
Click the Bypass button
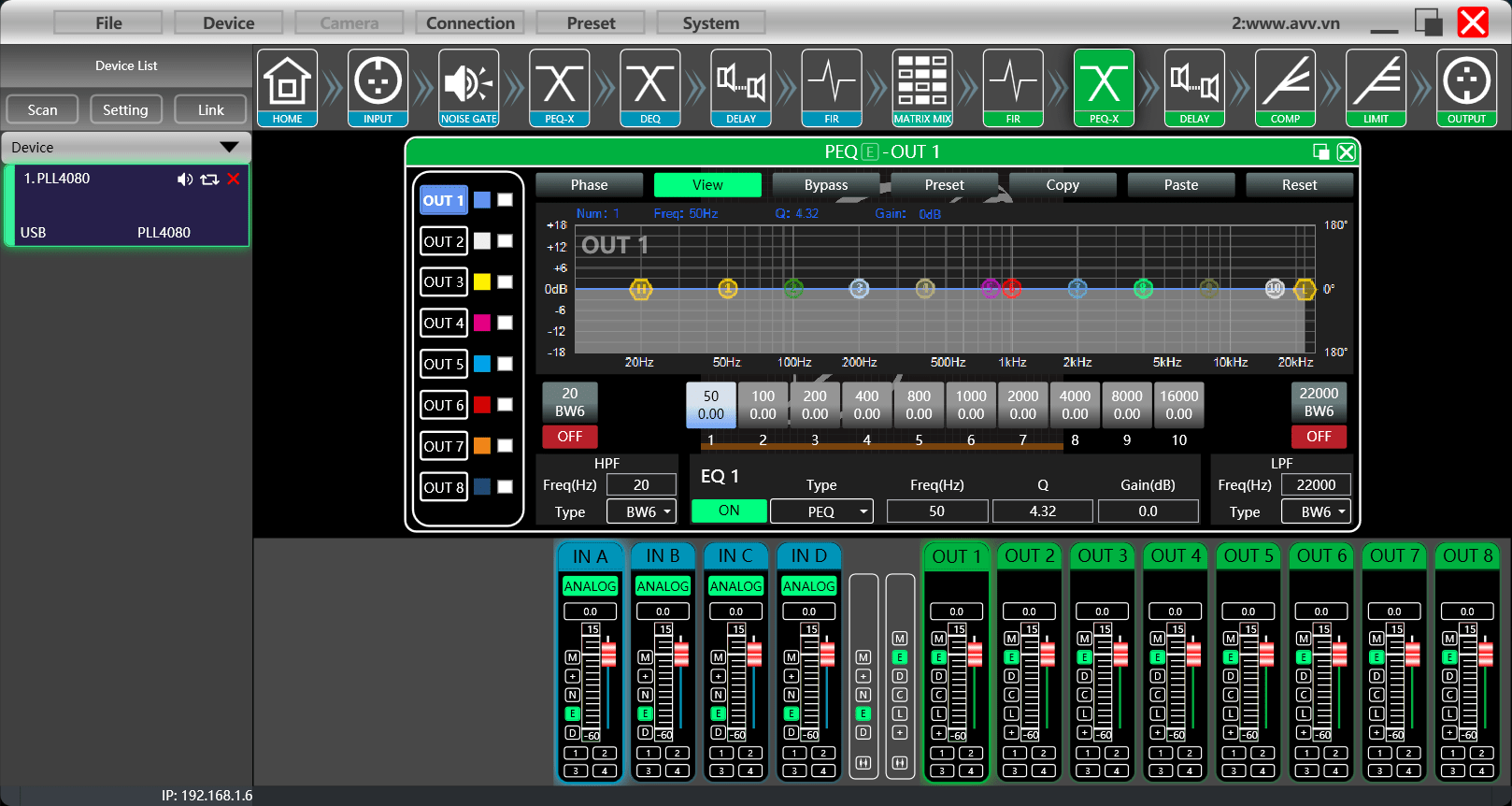point(826,185)
